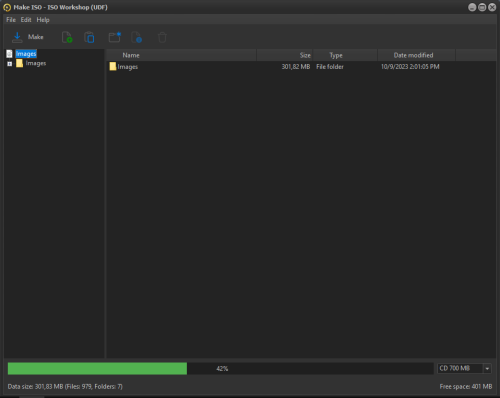Sort by the Name column header

[182, 55]
